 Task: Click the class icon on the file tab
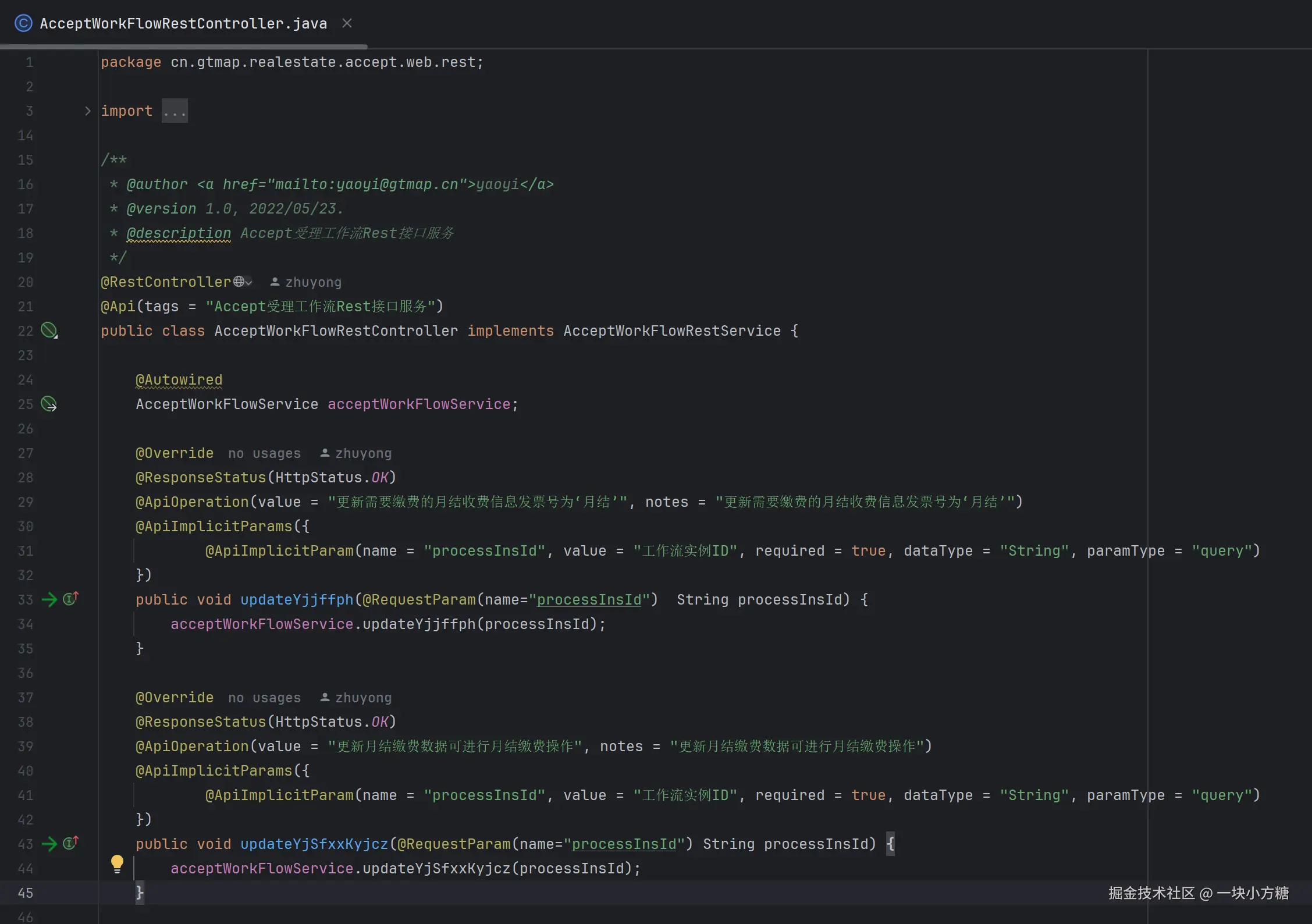[x=23, y=23]
